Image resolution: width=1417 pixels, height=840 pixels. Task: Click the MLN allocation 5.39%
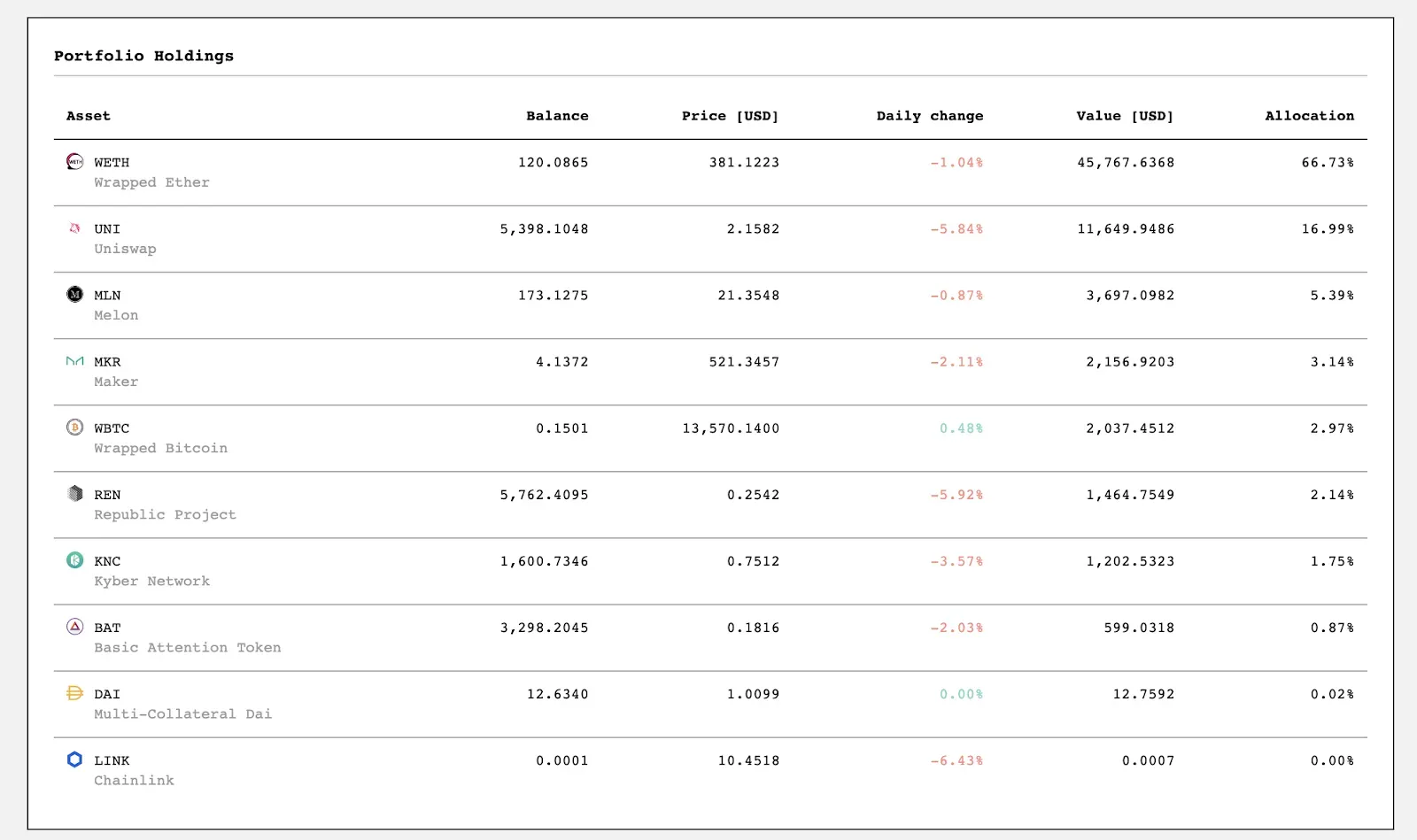pyautogui.click(x=1332, y=296)
